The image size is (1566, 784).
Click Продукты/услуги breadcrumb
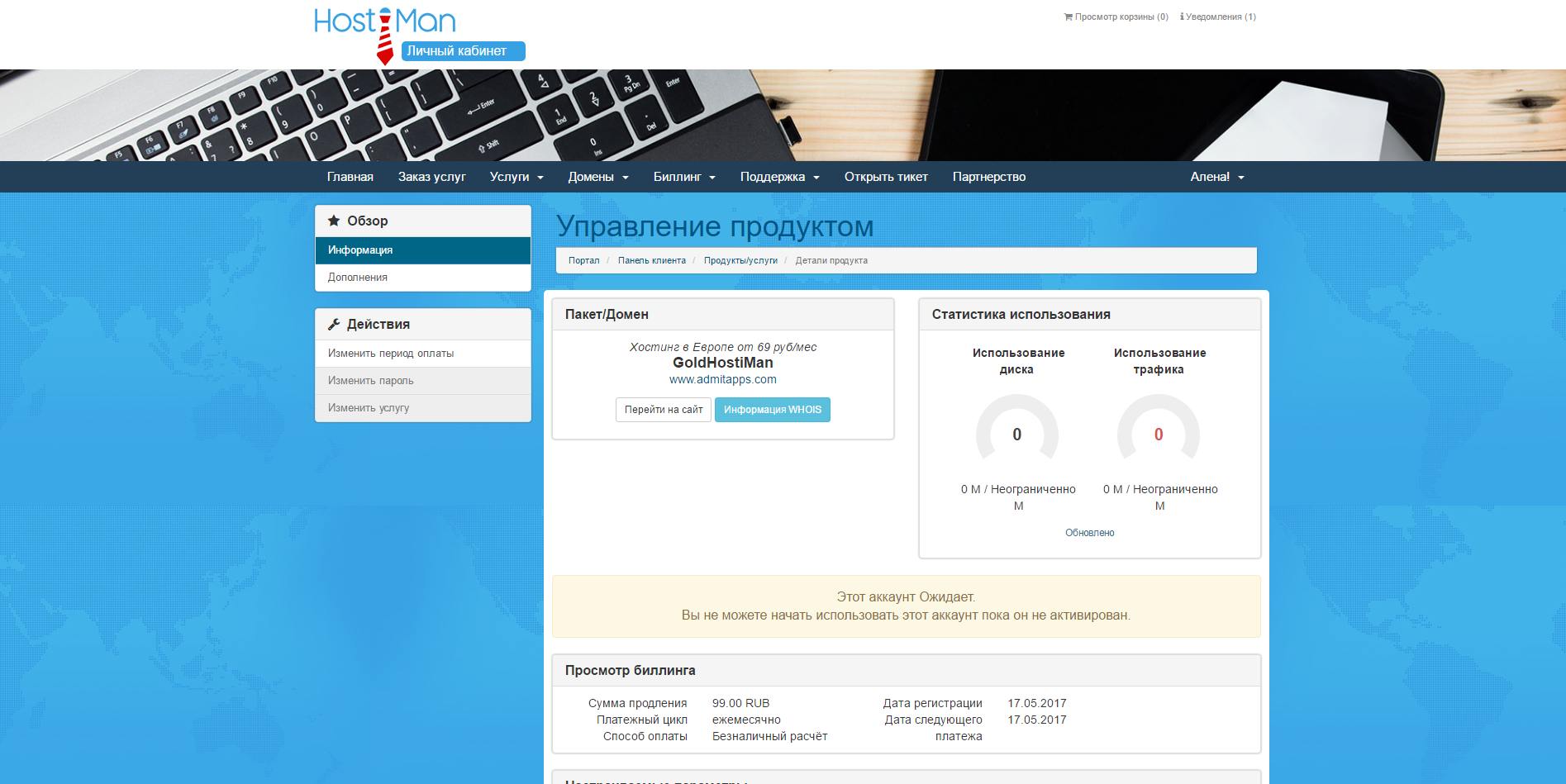coord(740,260)
